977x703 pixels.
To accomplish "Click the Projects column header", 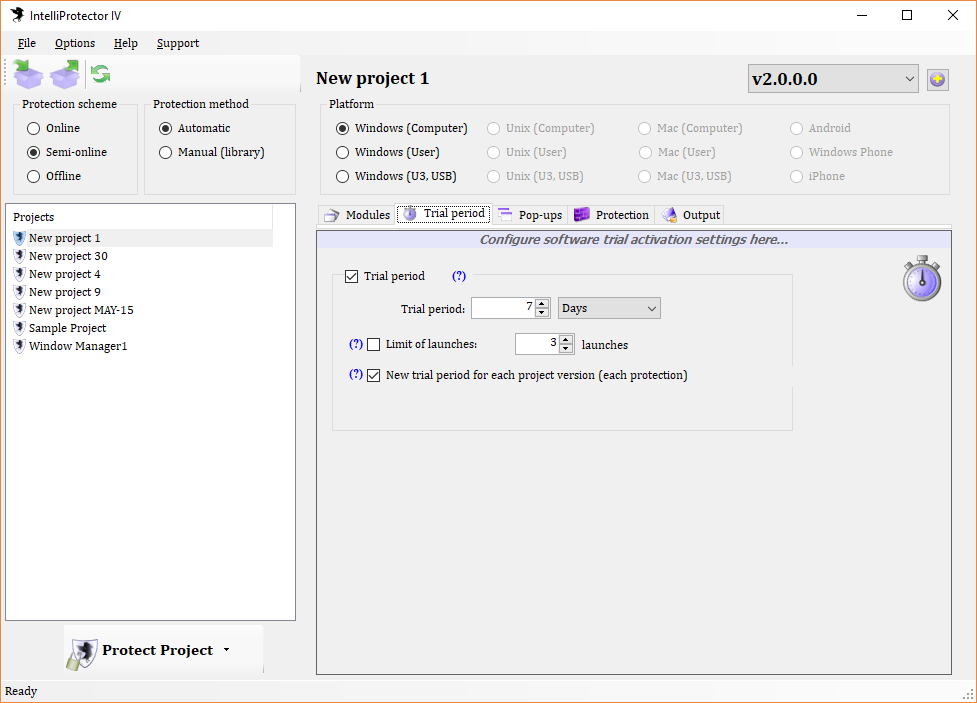I will coord(140,217).
